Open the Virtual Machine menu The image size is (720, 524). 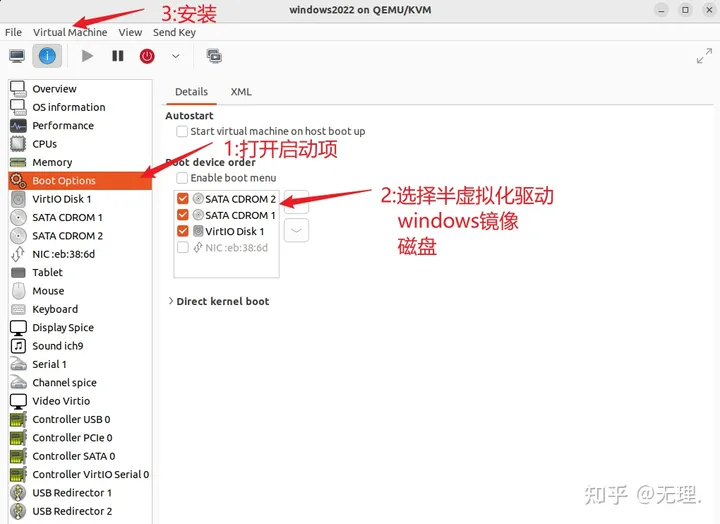pyautogui.click(x=70, y=32)
